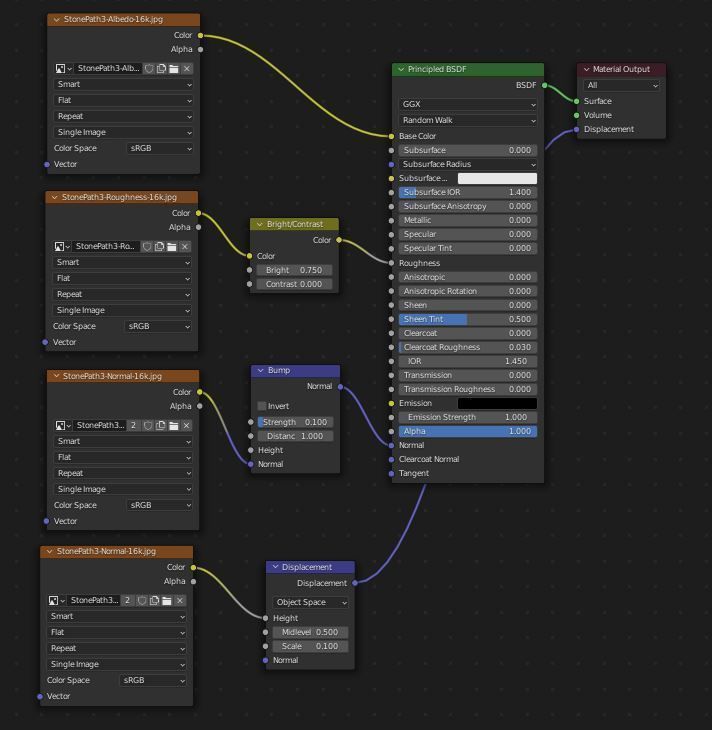Open image folder icon in Roughness node

pyautogui.click(x=172, y=246)
